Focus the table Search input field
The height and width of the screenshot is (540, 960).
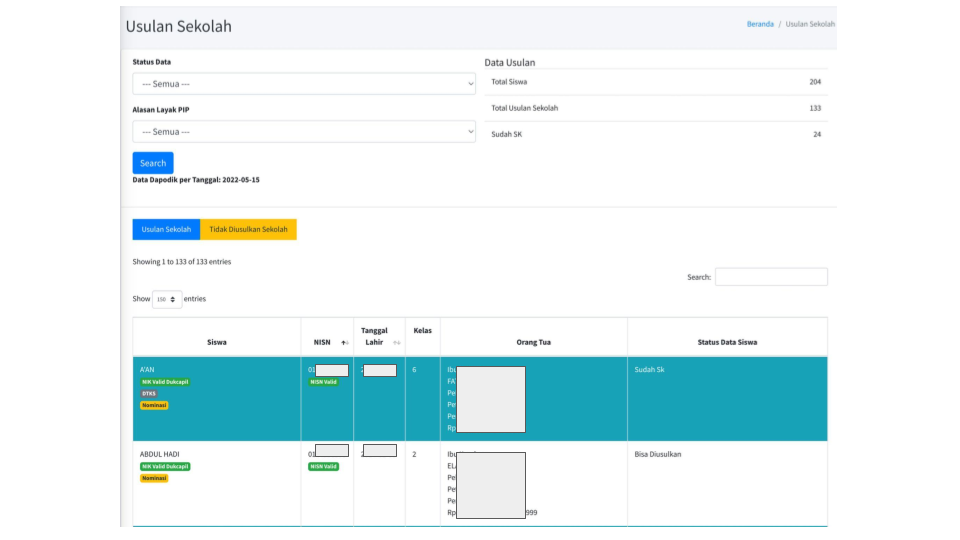tap(771, 277)
